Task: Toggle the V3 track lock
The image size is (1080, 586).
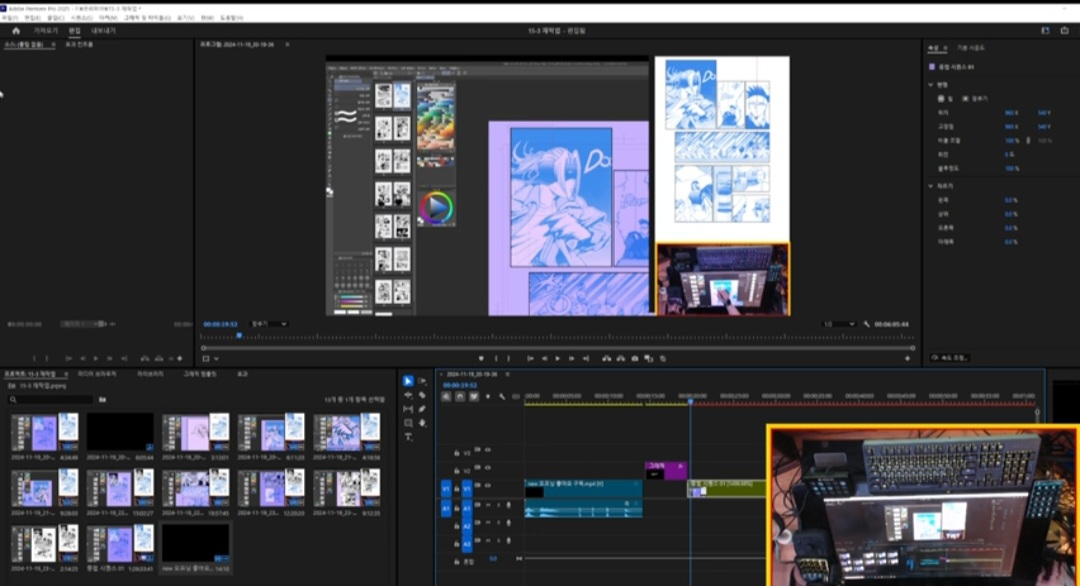Action: [456, 453]
